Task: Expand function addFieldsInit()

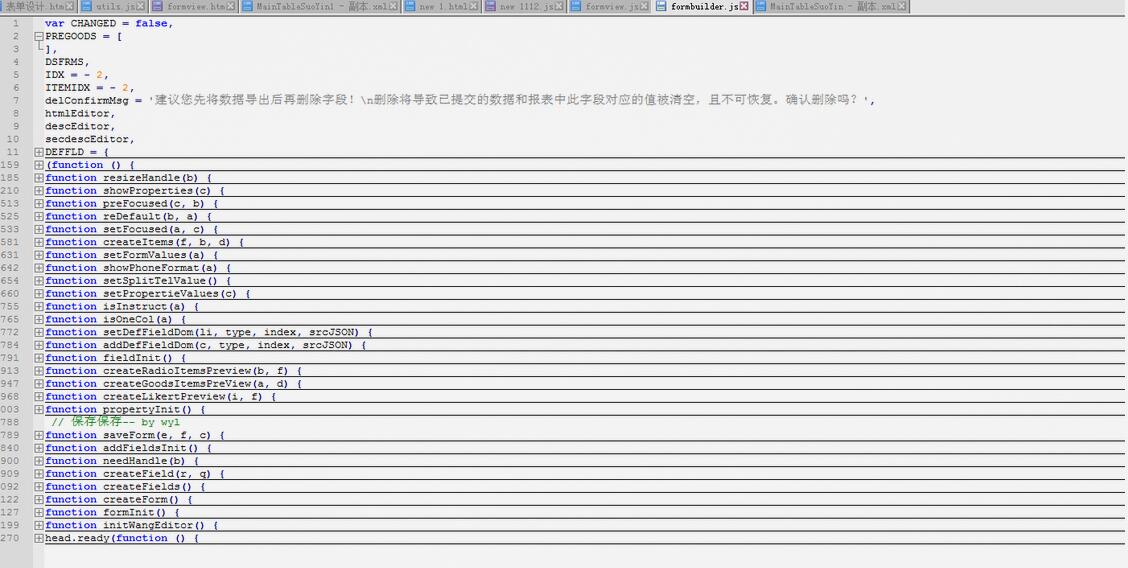Action: coord(39,448)
